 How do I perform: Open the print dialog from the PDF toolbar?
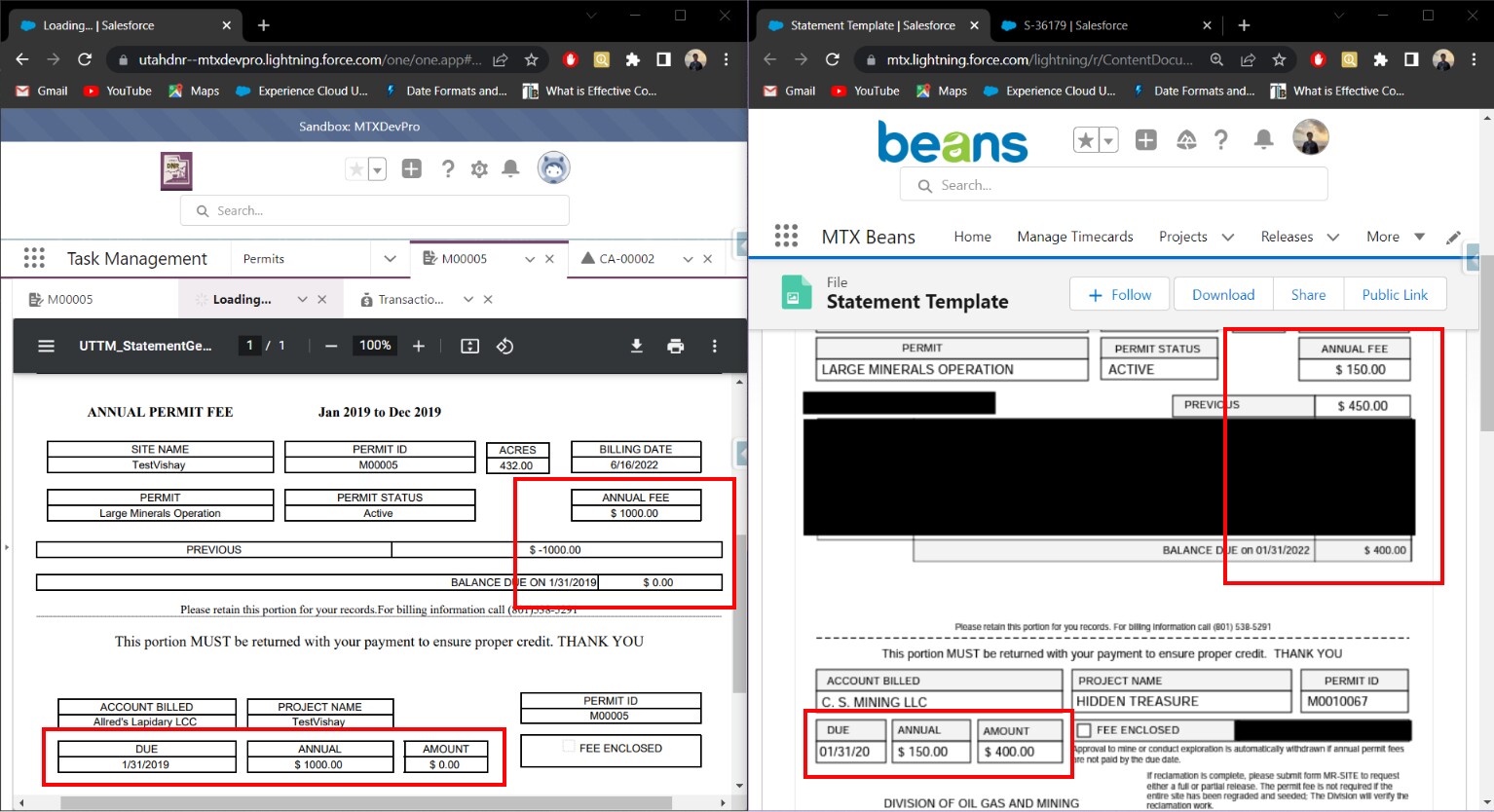pos(676,346)
